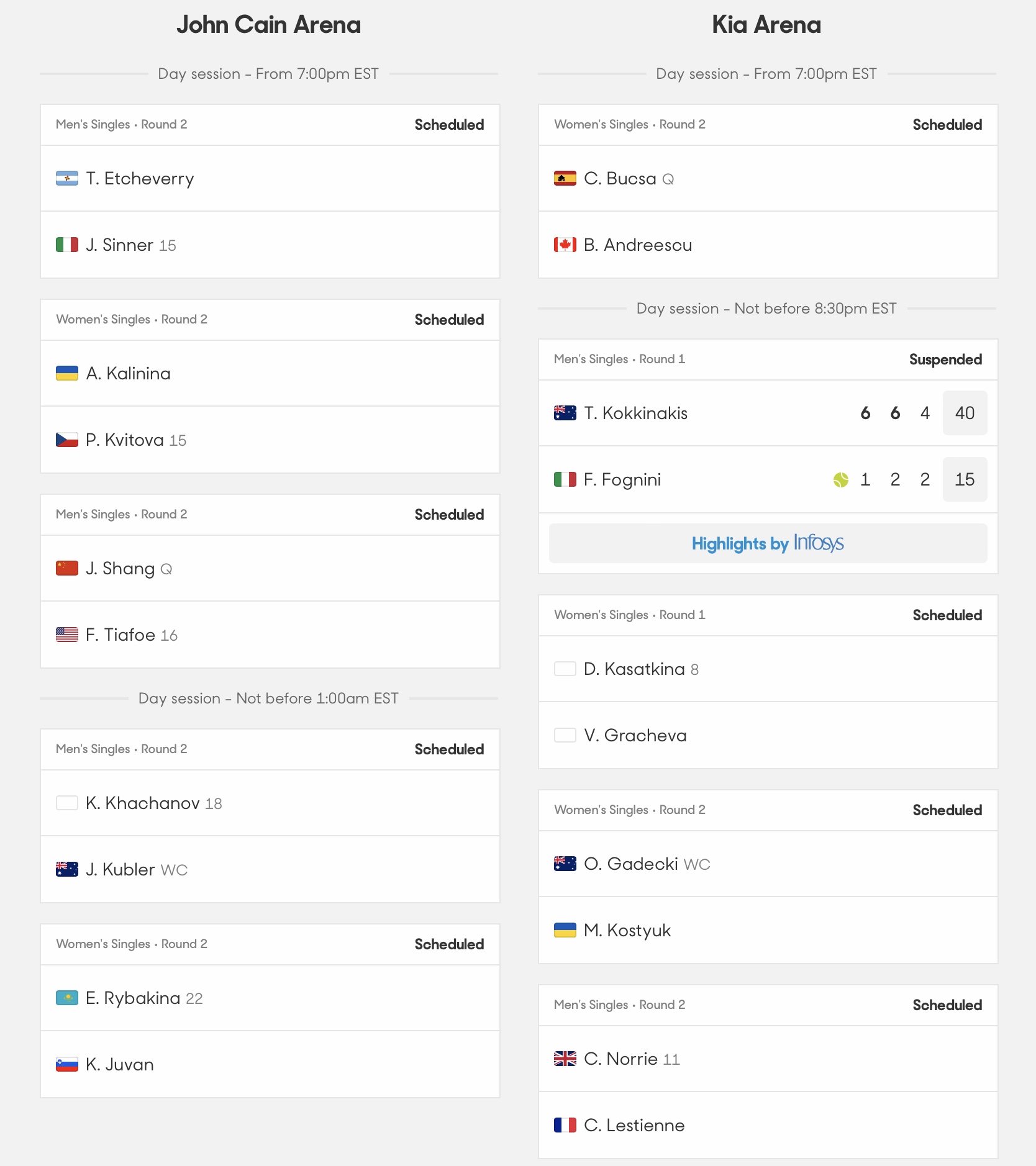Click the Kia Arena heading

click(766, 25)
